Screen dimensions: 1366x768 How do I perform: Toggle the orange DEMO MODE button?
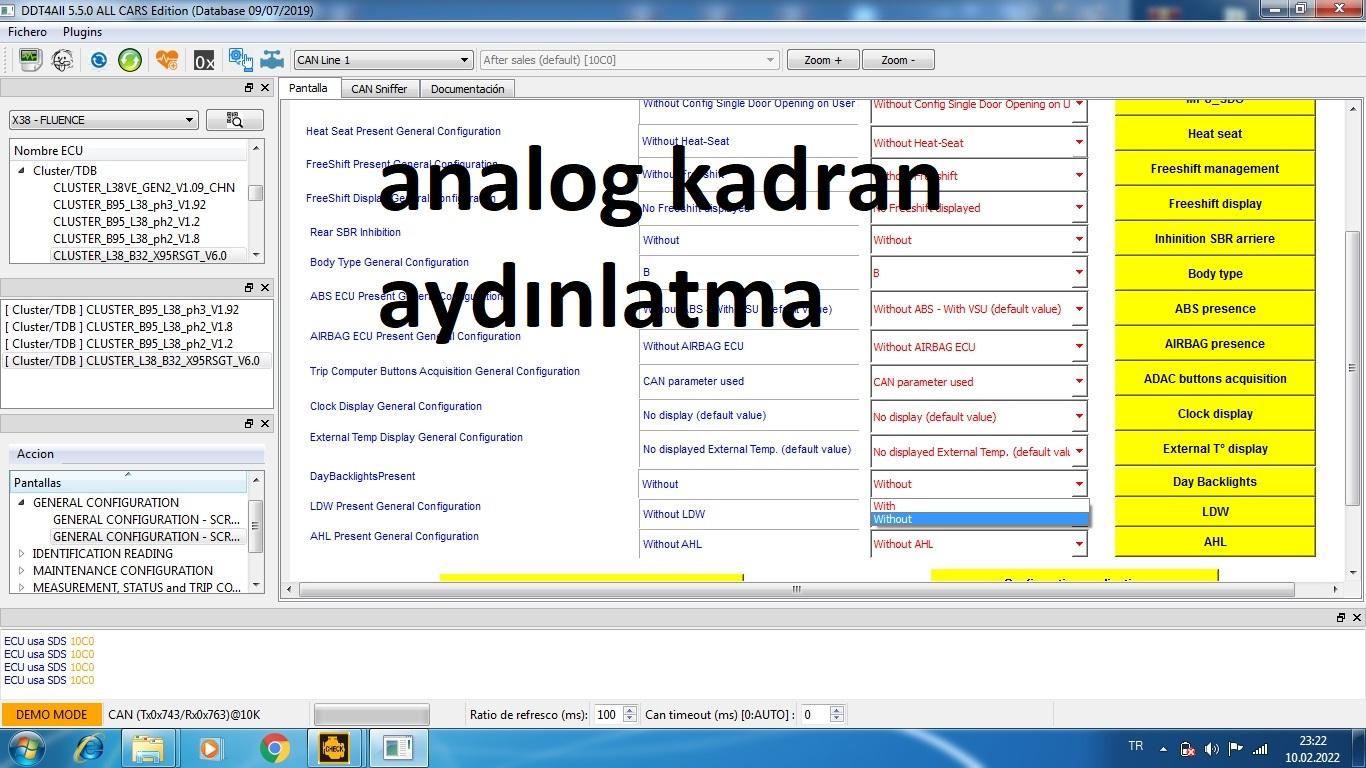[51, 714]
